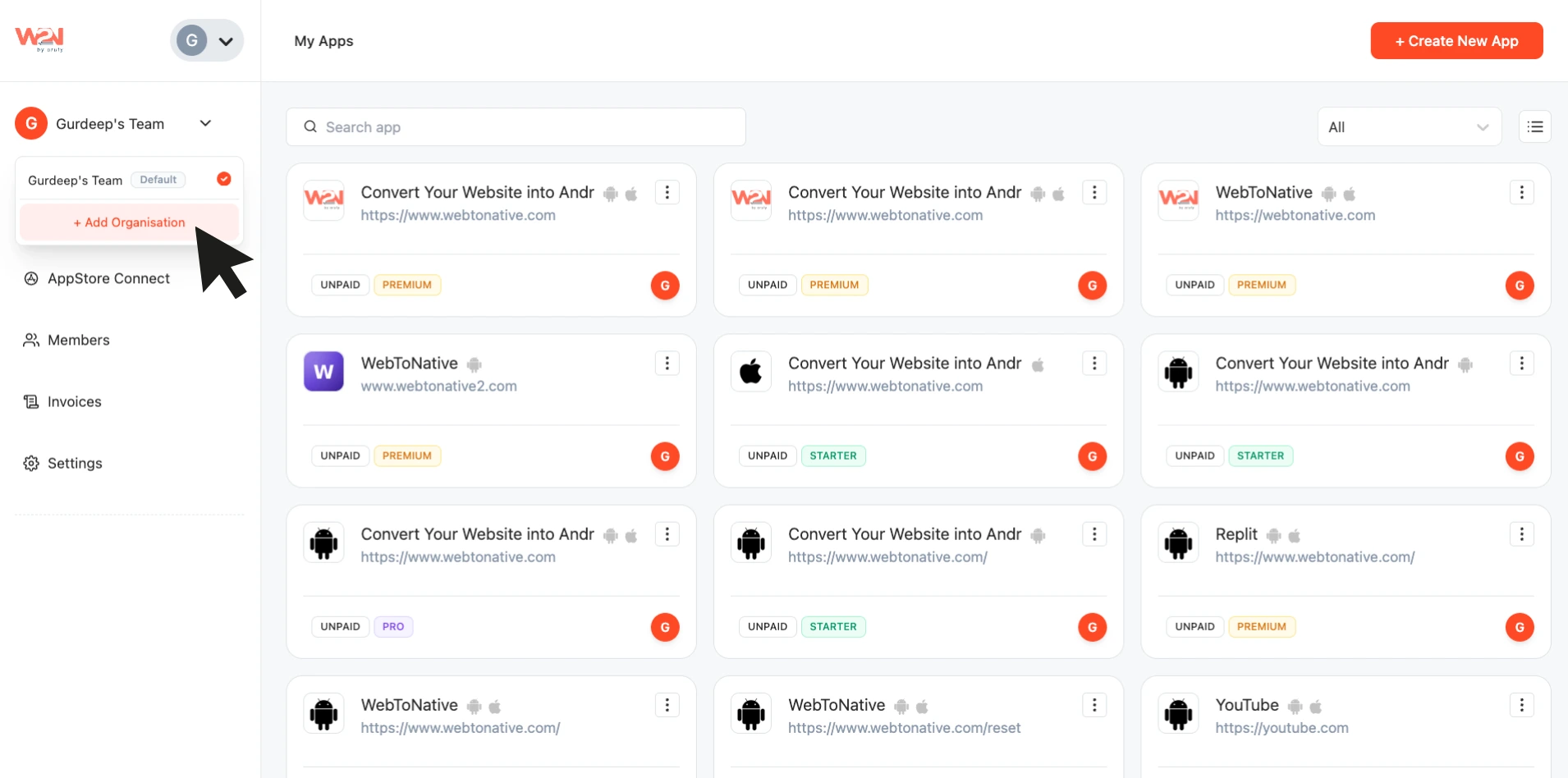1568x778 pixels.
Task: Click the search magnifier icon
Action: click(310, 127)
